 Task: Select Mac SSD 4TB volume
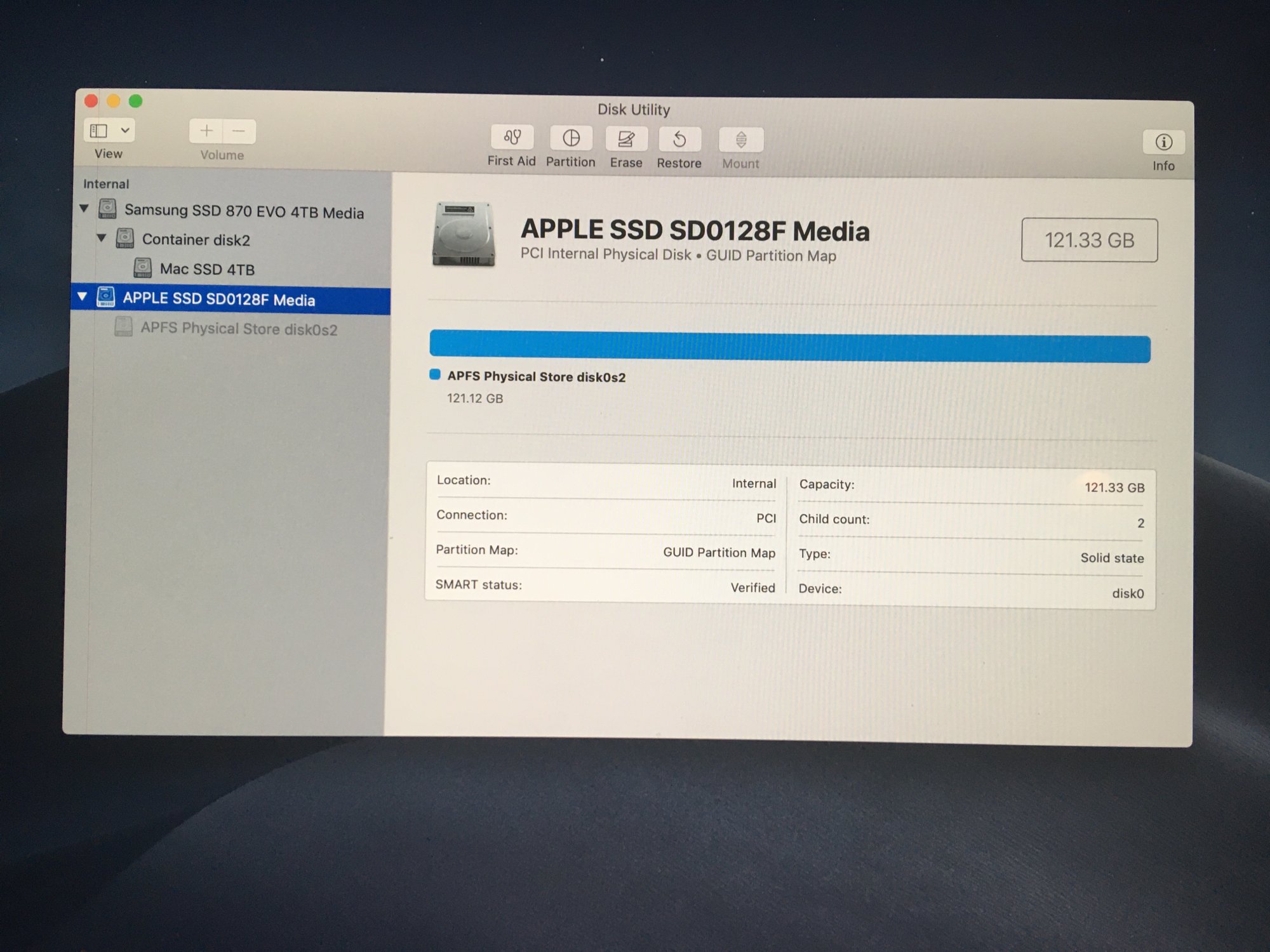point(206,269)
